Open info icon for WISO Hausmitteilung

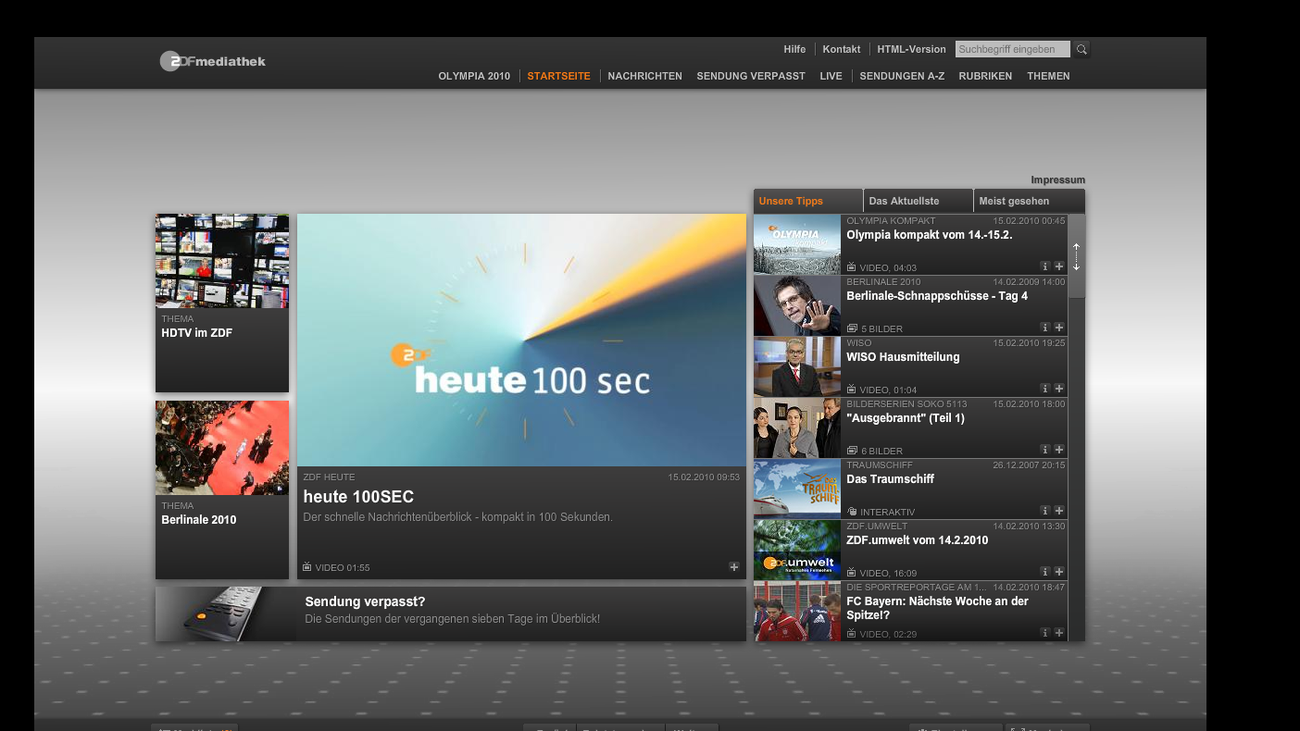[1045, 389]
